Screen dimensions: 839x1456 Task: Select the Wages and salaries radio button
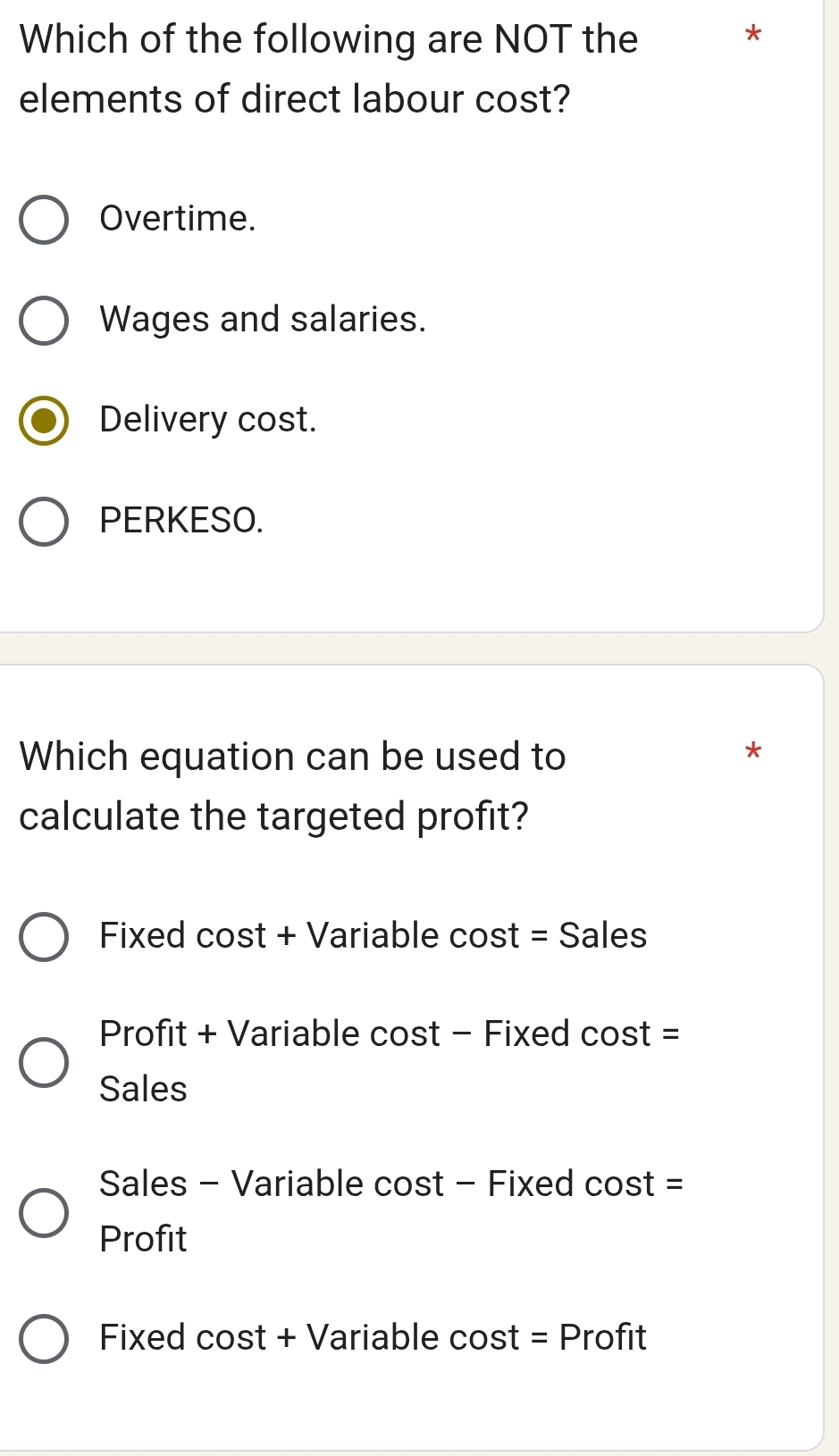pyautogui.click(x=44, y=321)
